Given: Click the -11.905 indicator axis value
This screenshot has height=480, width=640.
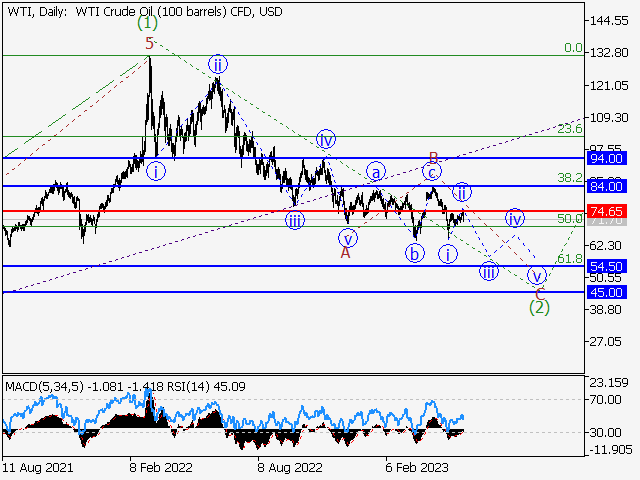Looking at the screenshot, I should click(x=611, y=450).
